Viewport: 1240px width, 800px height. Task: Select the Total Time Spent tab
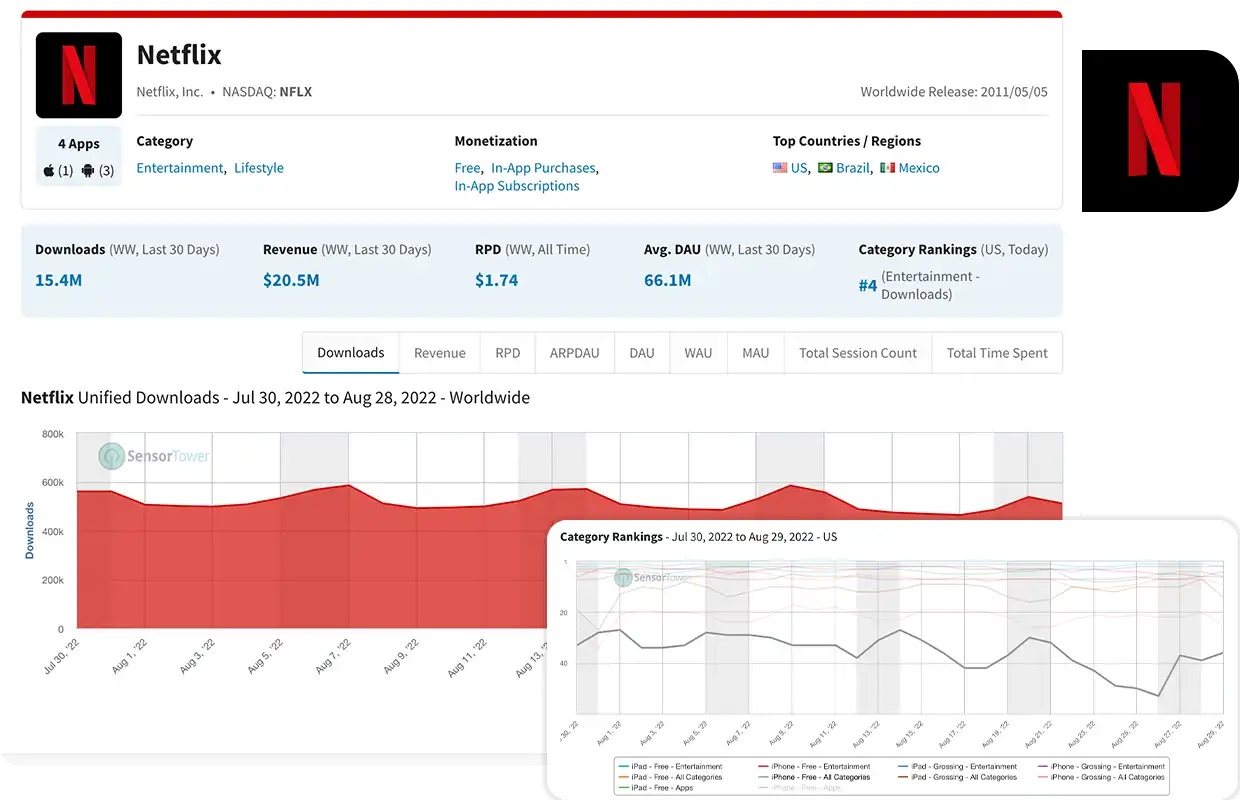(x=997, y=353)
